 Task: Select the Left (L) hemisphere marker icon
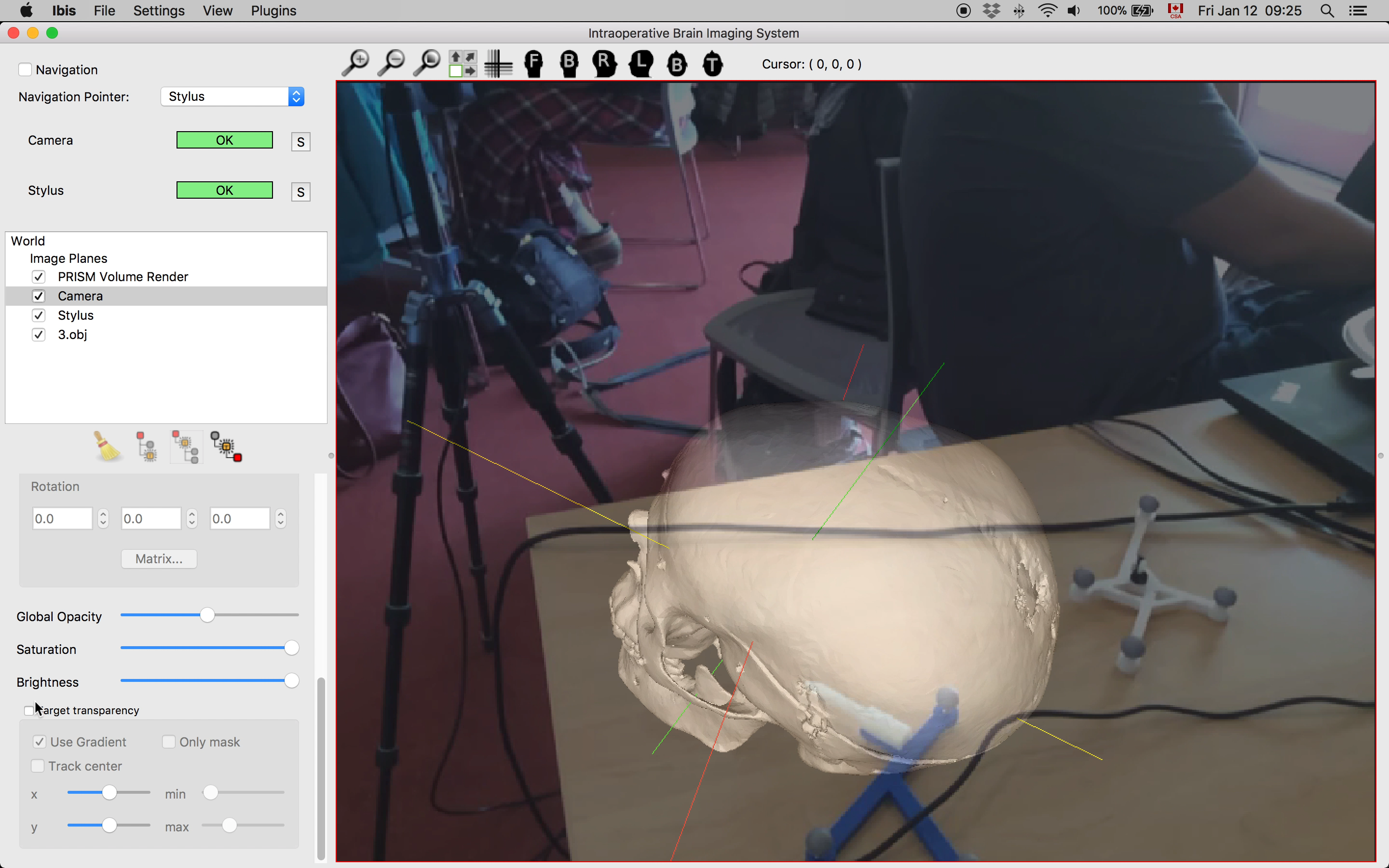click(x=641, y=63)
